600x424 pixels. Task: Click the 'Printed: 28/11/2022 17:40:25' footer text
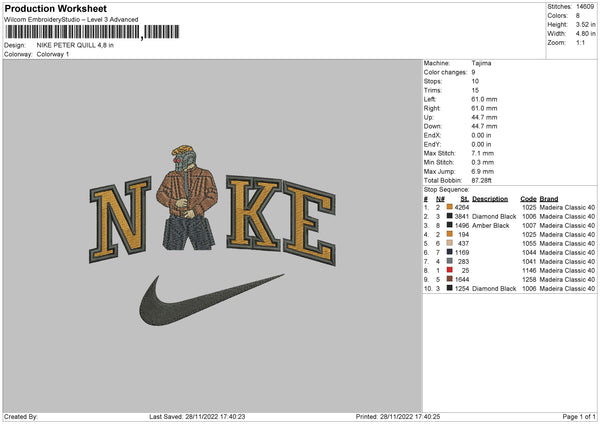click(398, 417)
